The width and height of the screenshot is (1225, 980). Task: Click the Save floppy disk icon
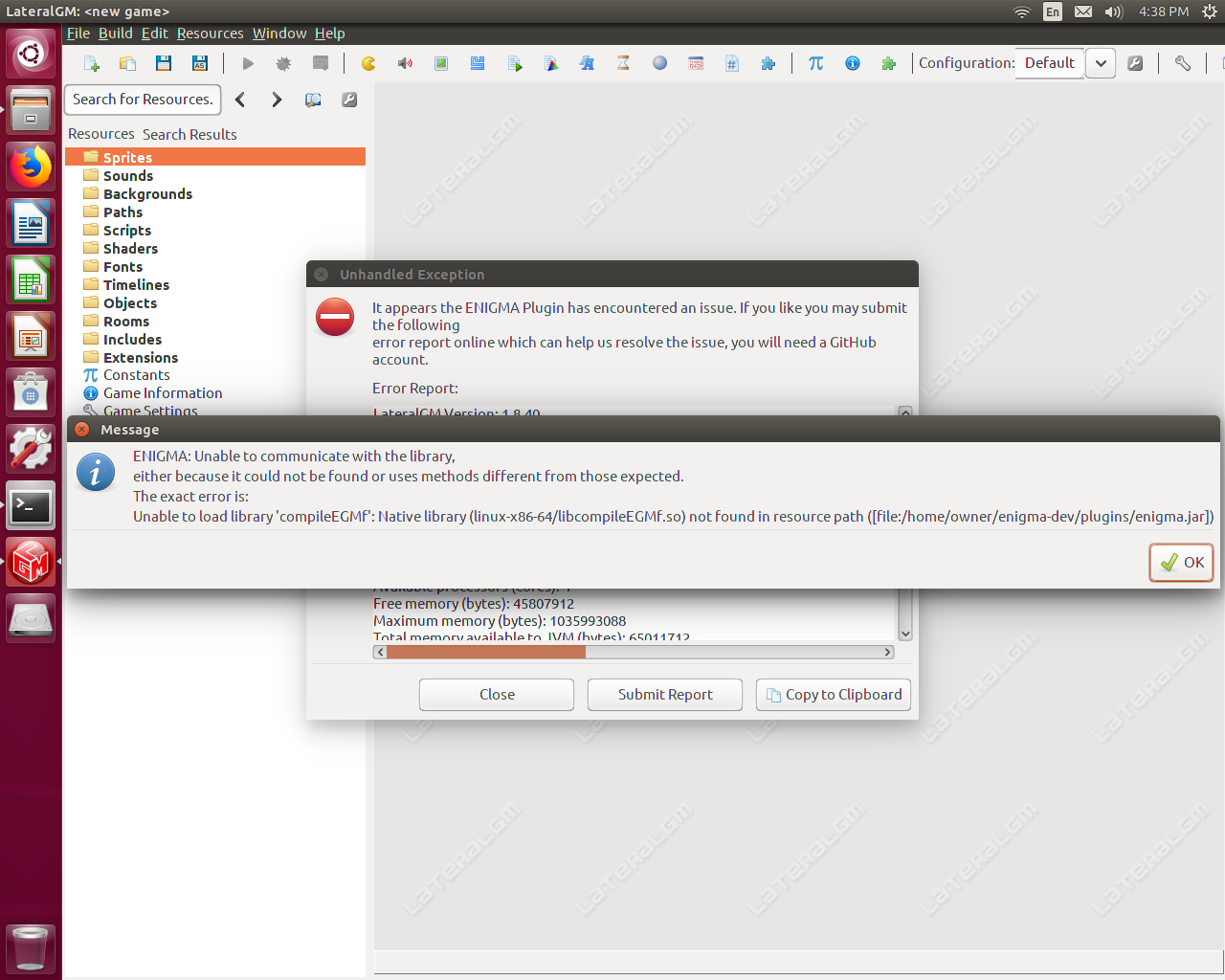tap(164, 63)
